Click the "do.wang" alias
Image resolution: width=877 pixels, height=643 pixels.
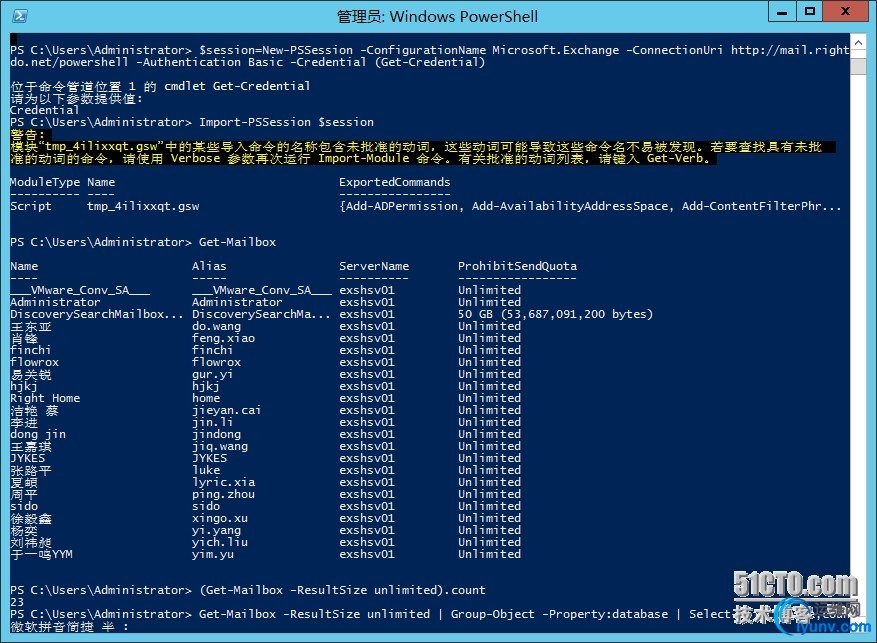216,327
